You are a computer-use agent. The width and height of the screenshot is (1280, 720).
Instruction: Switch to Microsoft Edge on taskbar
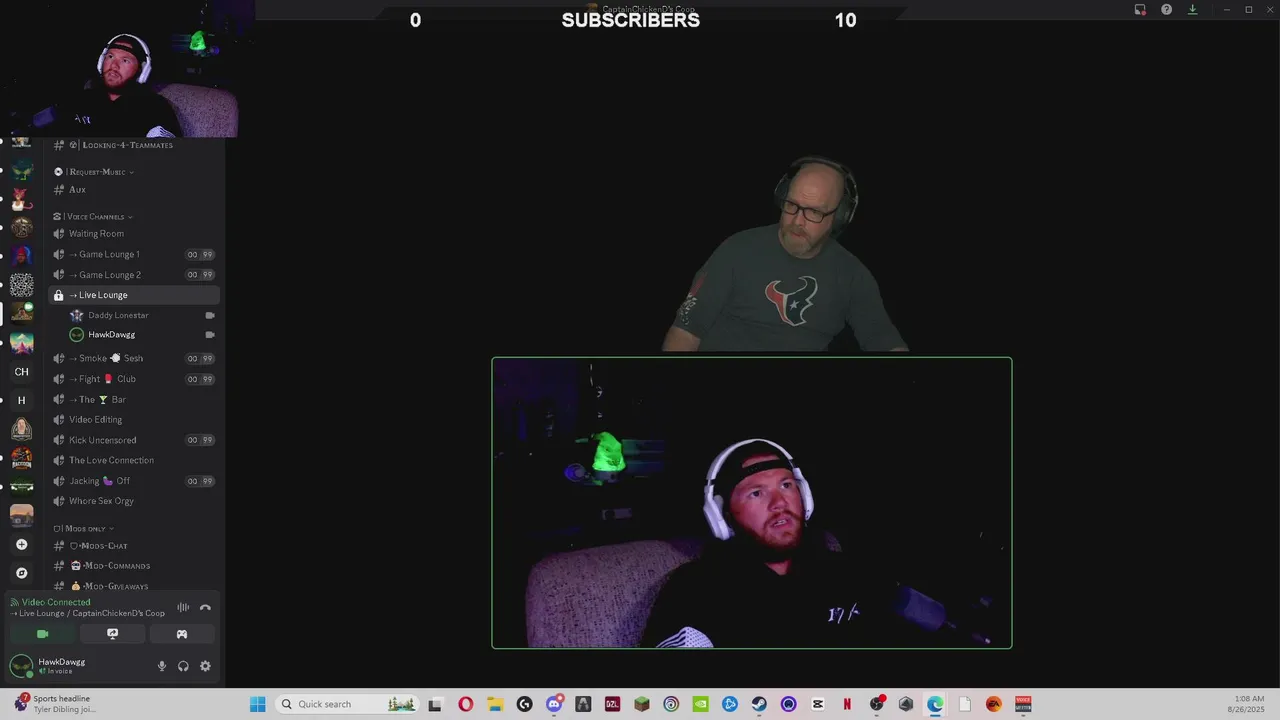pyautogui.click(x=935, y=704)
